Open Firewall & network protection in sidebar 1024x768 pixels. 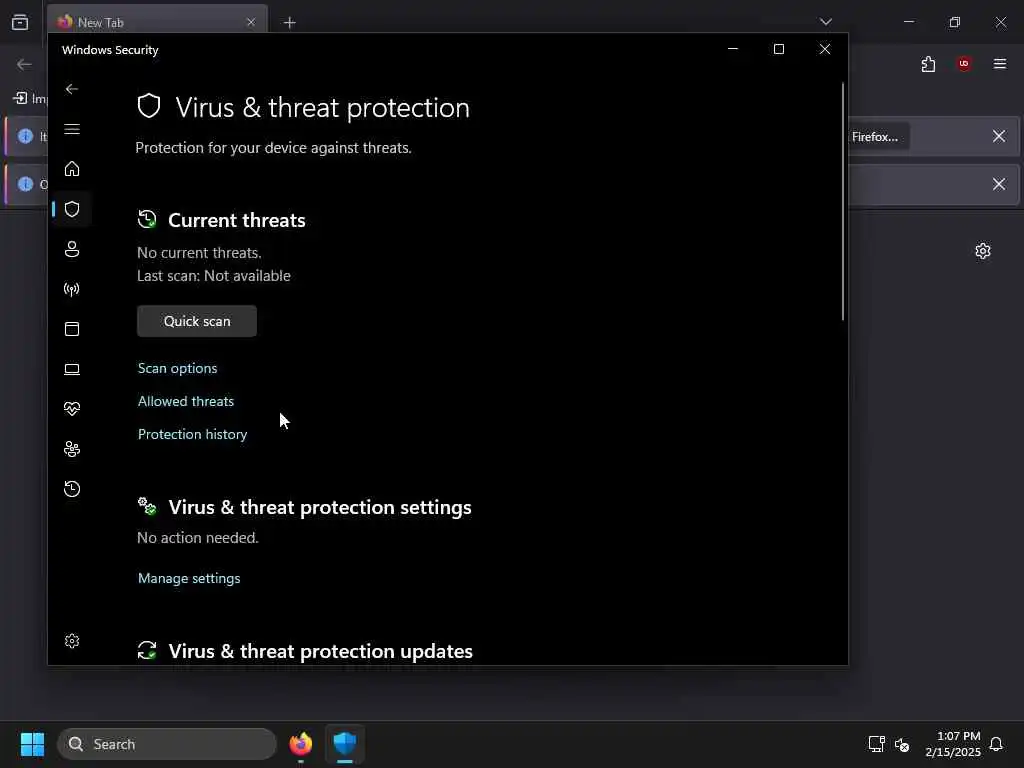point(72,289)
